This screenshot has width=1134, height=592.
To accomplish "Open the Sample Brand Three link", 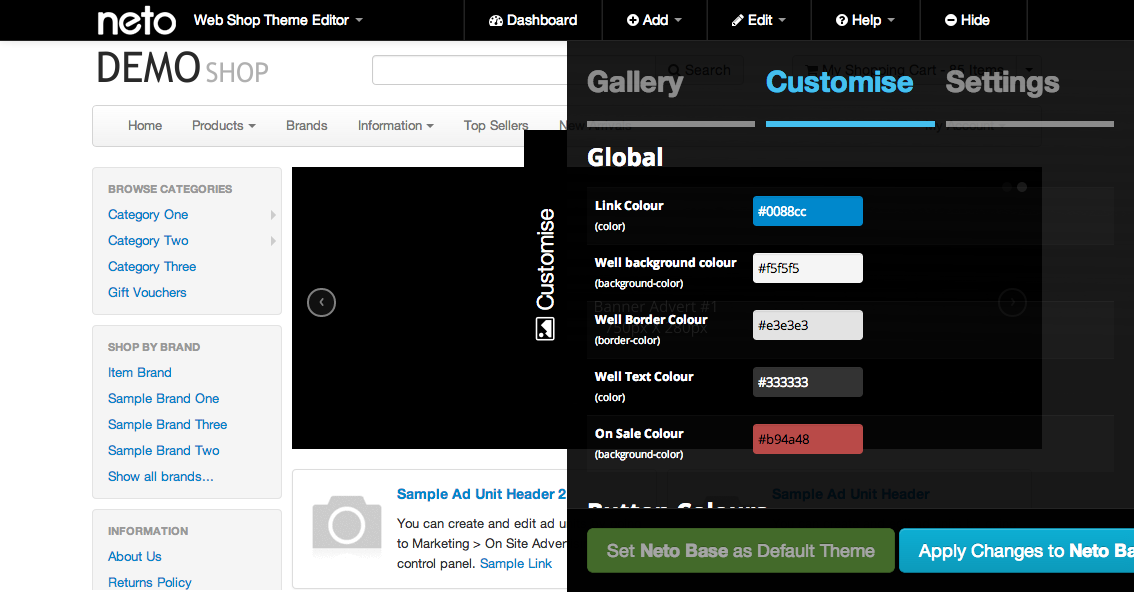I will pos(167,425).
